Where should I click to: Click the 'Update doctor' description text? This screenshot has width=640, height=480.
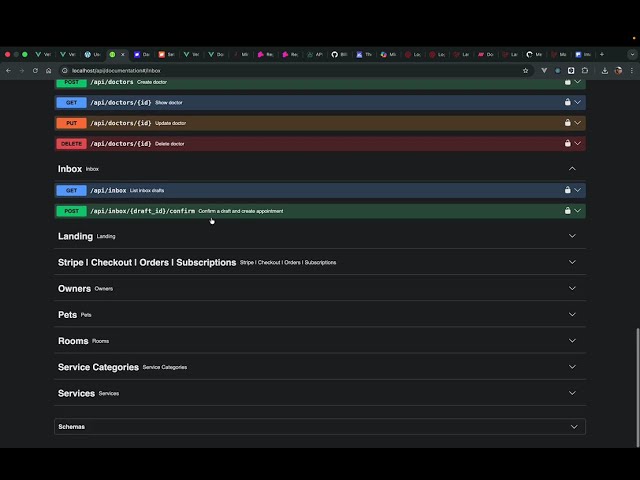[170, 123]
